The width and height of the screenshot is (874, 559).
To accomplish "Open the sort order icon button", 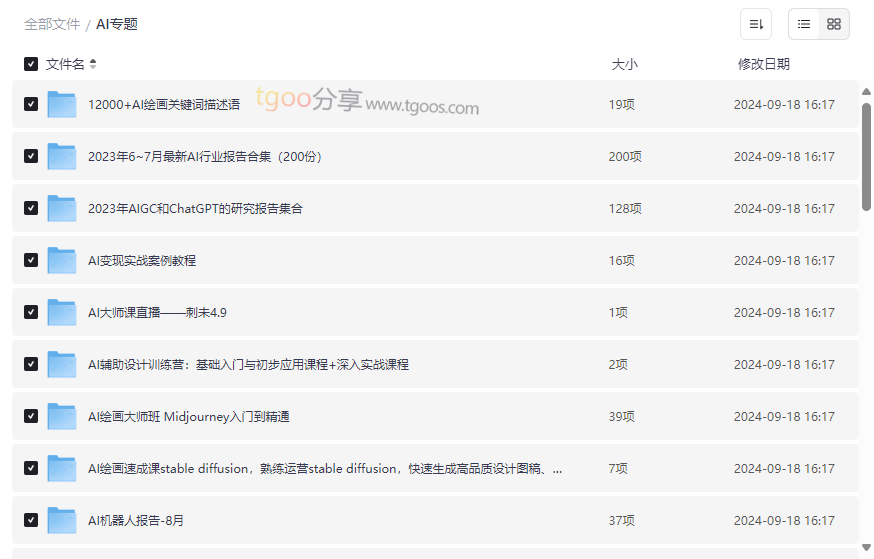I will tap(756, 24).
